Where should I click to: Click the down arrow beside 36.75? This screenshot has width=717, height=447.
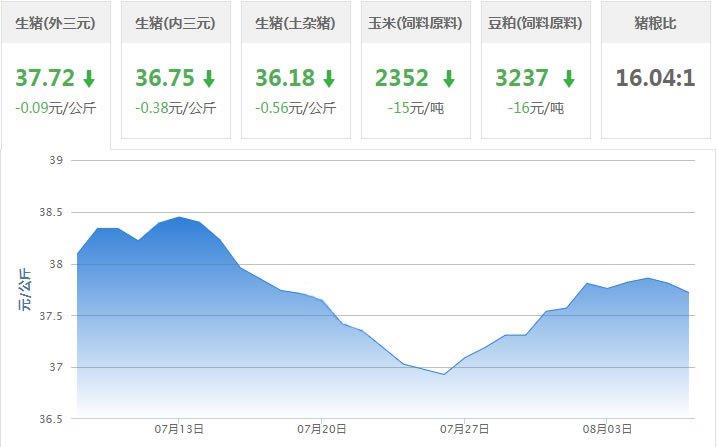209,78
